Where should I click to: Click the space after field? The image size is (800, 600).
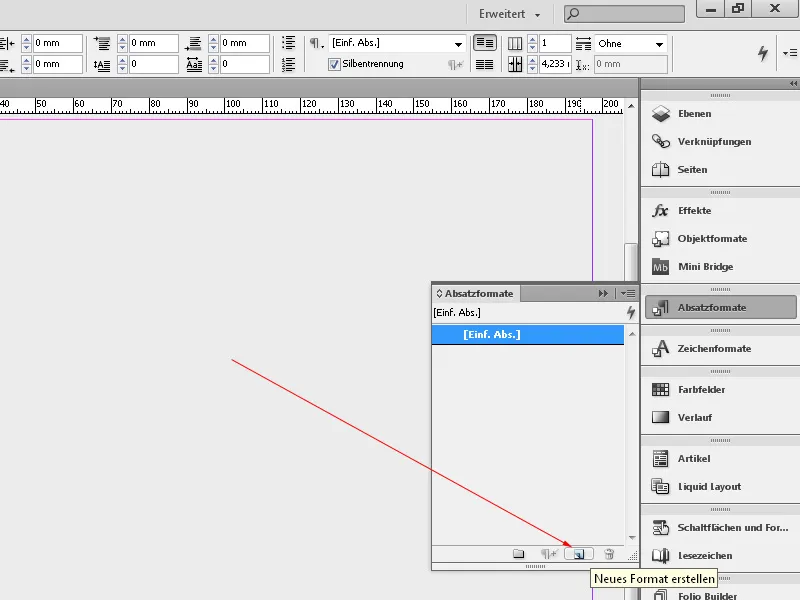244,43
